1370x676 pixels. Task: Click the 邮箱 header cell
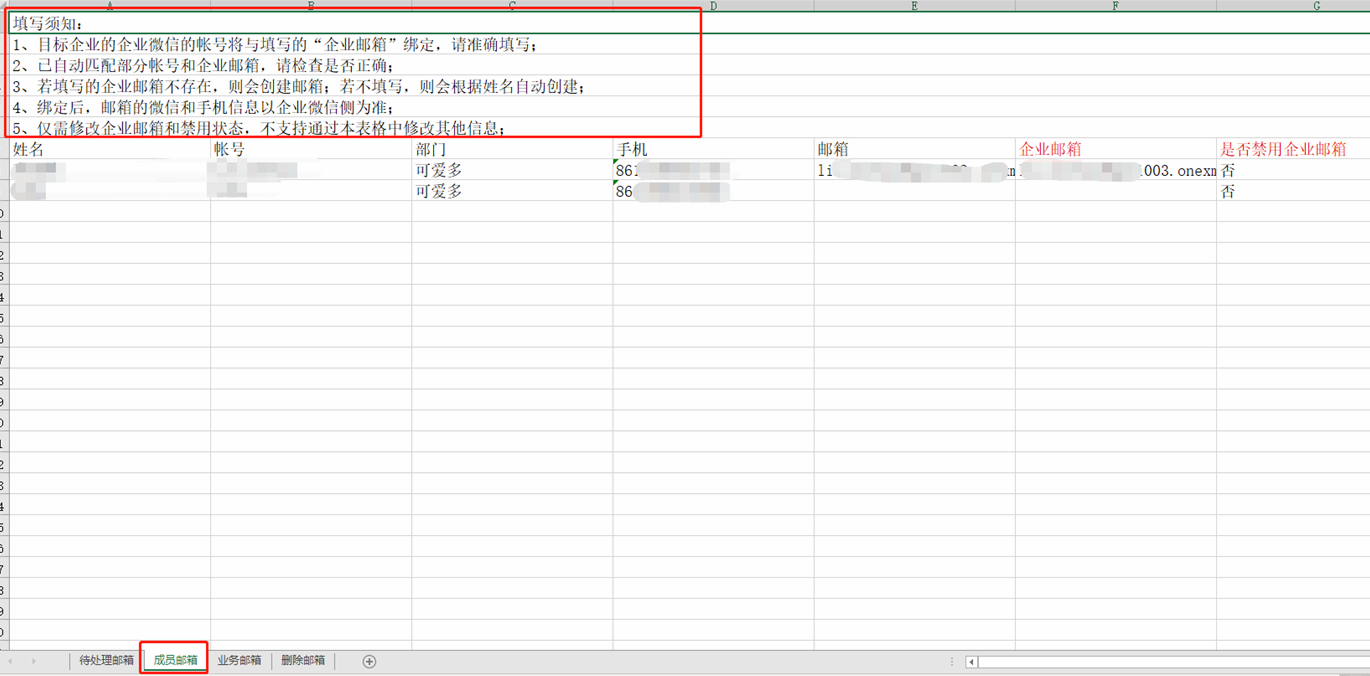pyautogui.click(x=914, y=149)
